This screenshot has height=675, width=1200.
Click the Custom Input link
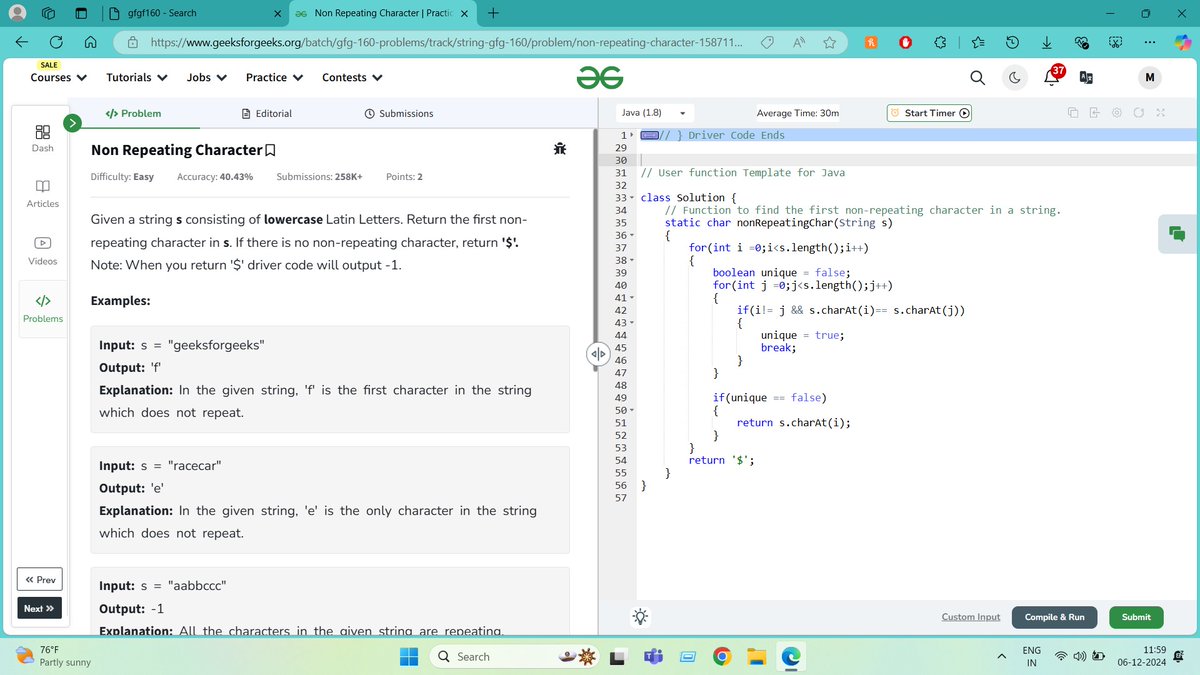coord(971,617)
